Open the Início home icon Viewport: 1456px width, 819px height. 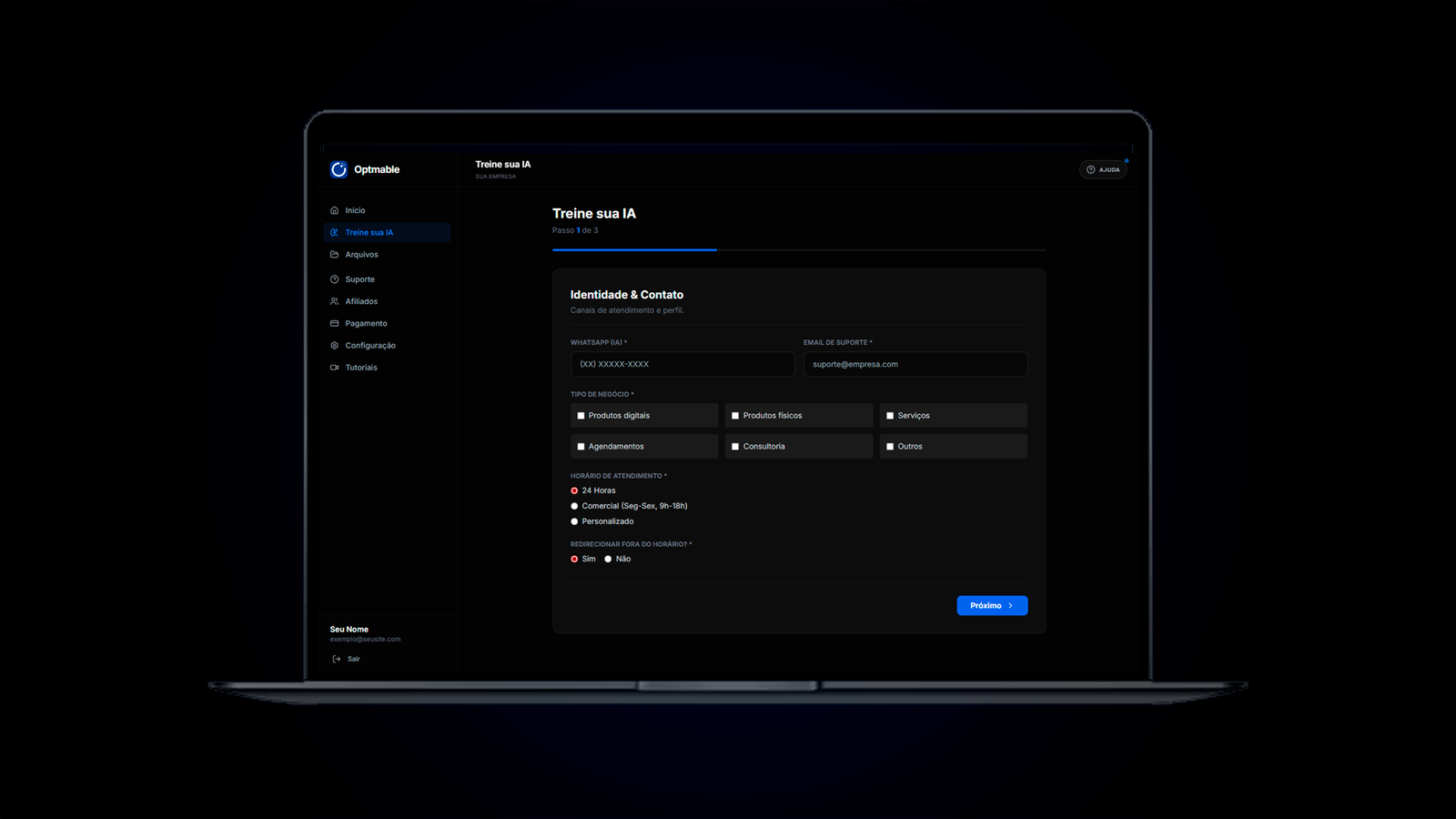coord(334,210)
